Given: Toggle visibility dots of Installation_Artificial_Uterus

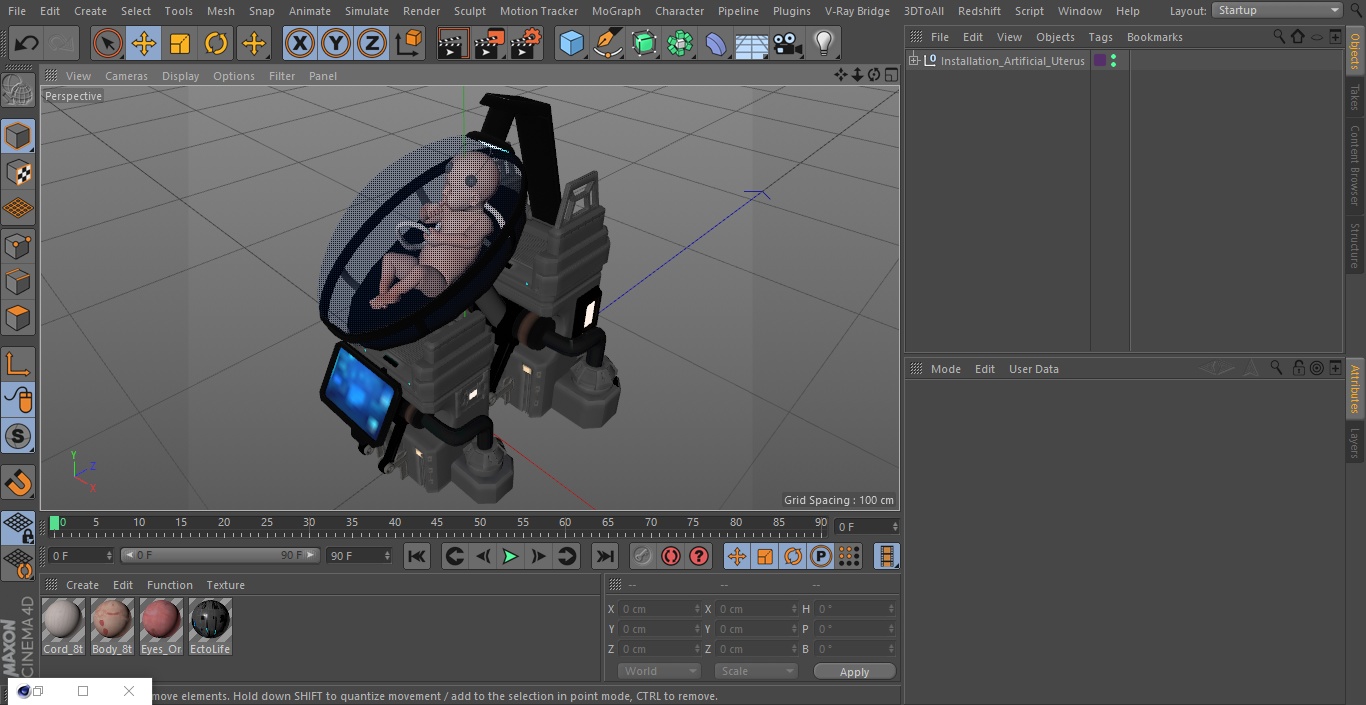Looking at the screenshot, I should click(x=1113, y=61).
